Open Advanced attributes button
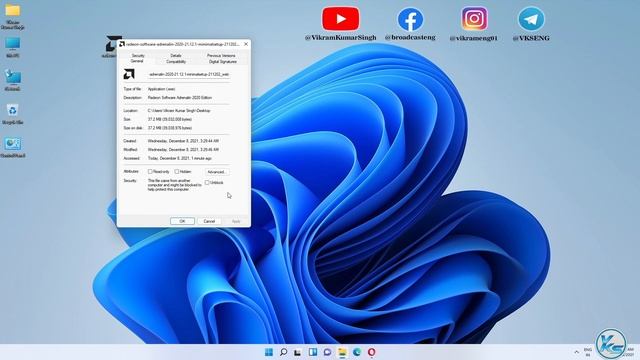Image resolution: width=640 pixels, height=360 pixels. 217,172
